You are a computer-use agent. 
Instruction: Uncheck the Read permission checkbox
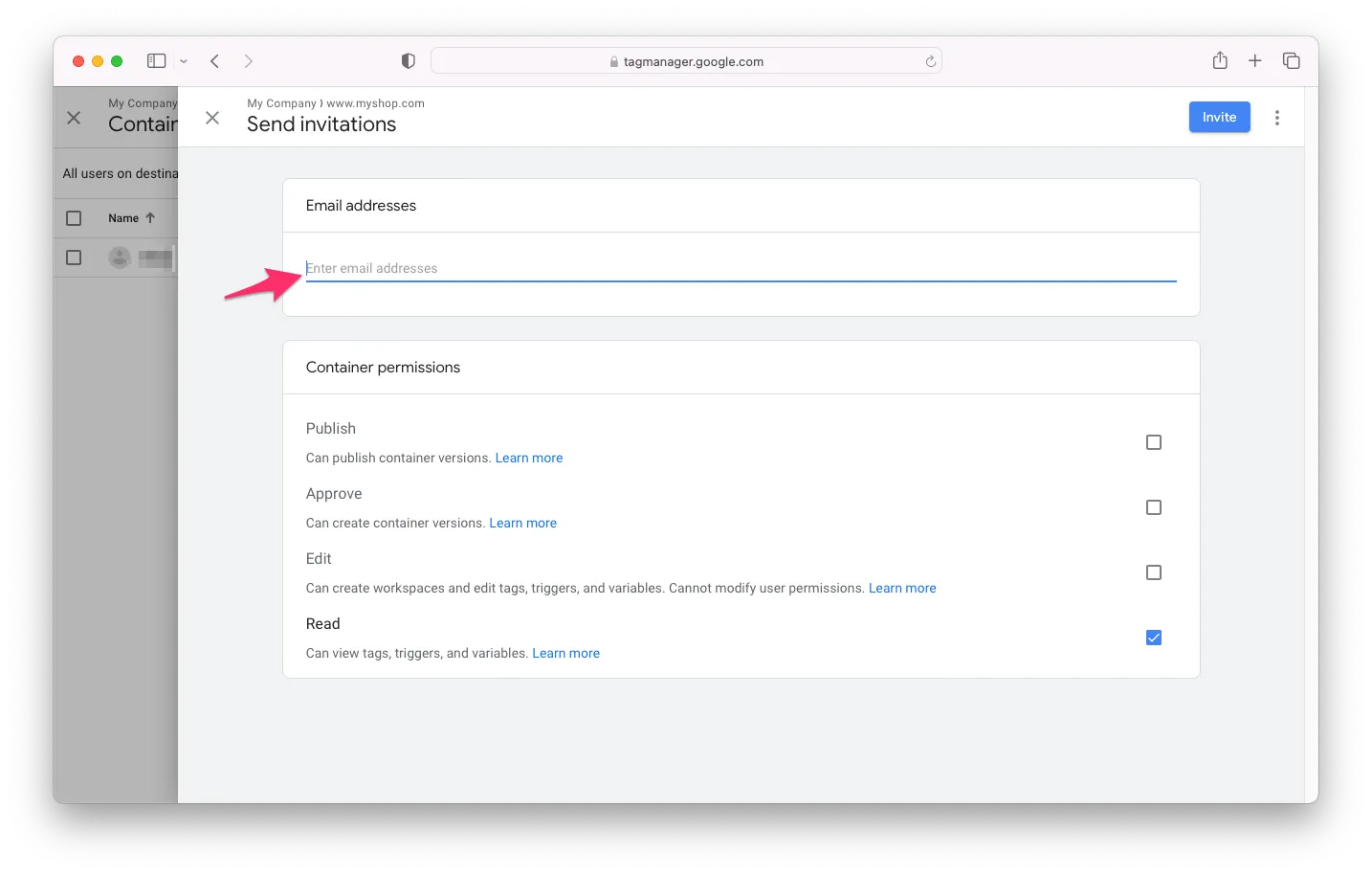[x=1154, y=638]
